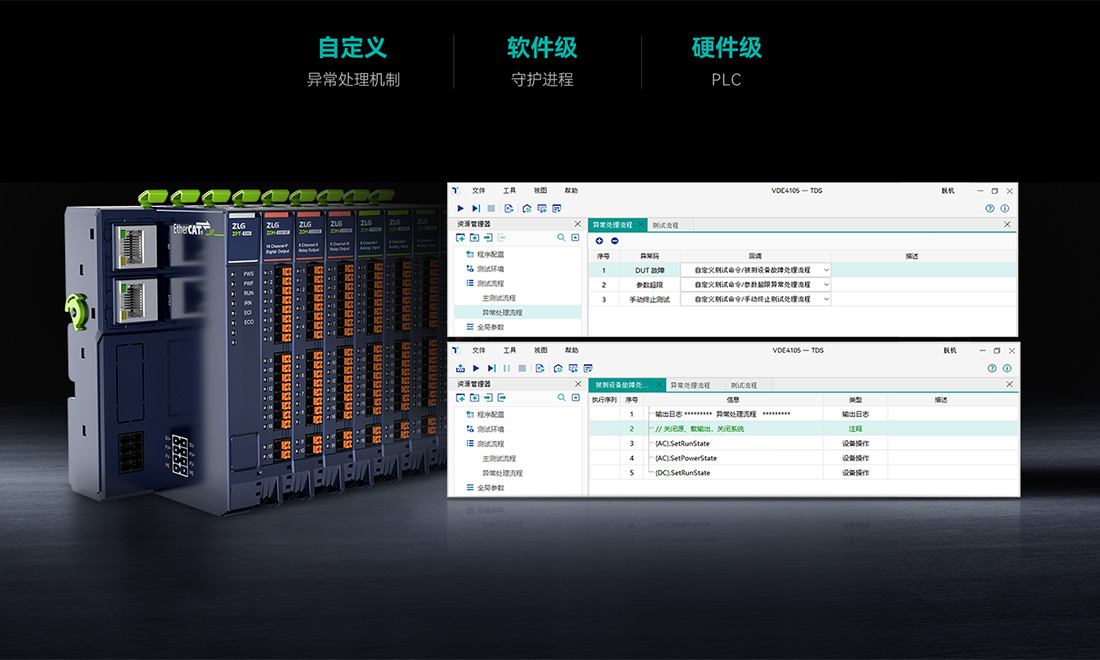Select the {AC}.SetPowerState step row

click(684, 458)
